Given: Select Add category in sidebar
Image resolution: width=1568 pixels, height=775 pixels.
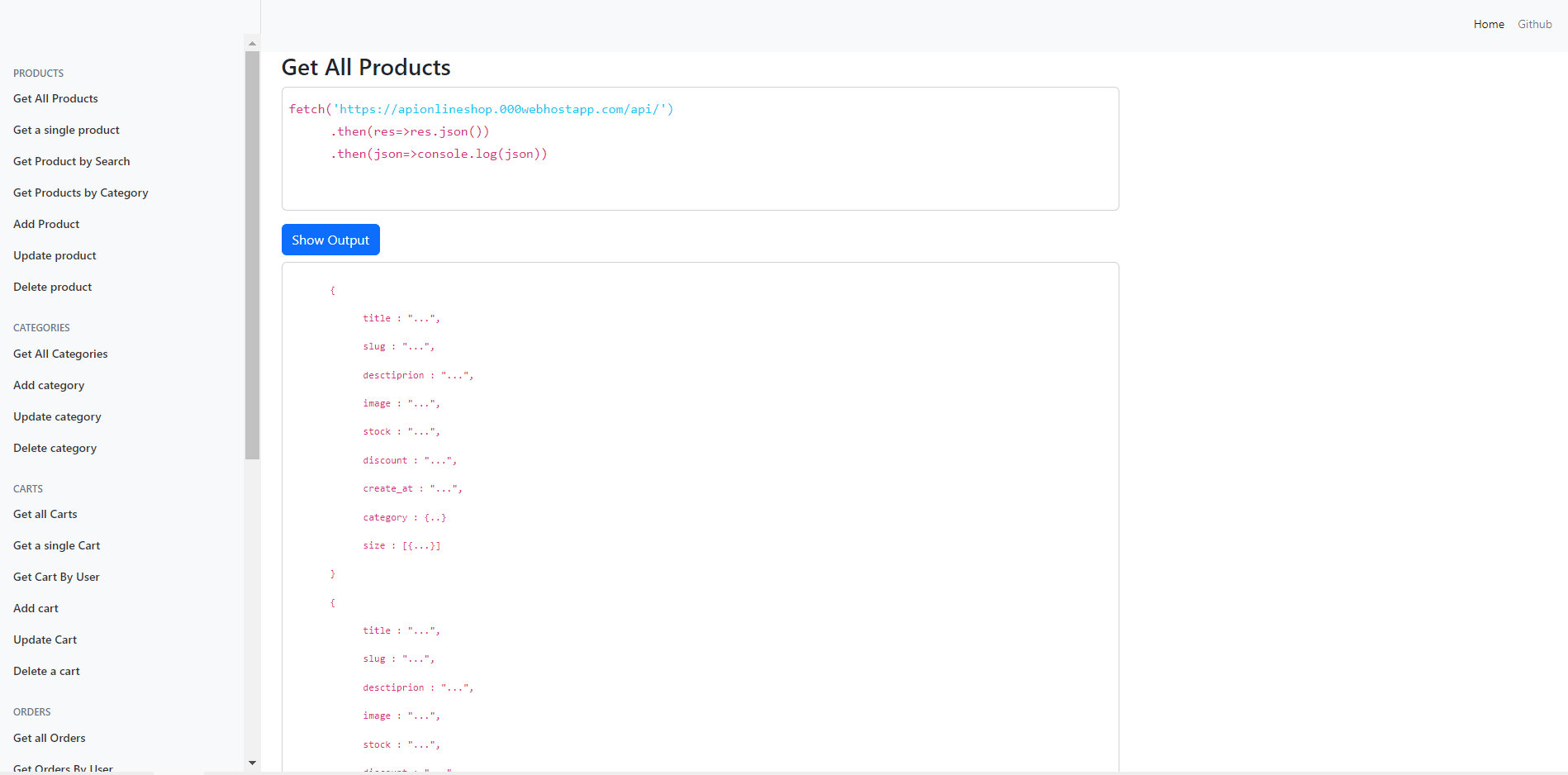Looking at the screenshot, I should 49,385.
